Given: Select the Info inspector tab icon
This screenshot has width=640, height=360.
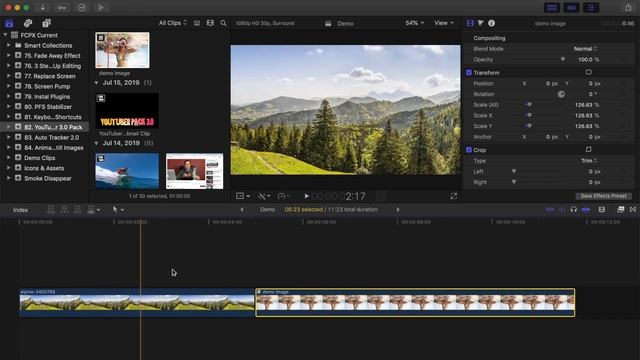Looking at the screenshot, I should point(491,23).
